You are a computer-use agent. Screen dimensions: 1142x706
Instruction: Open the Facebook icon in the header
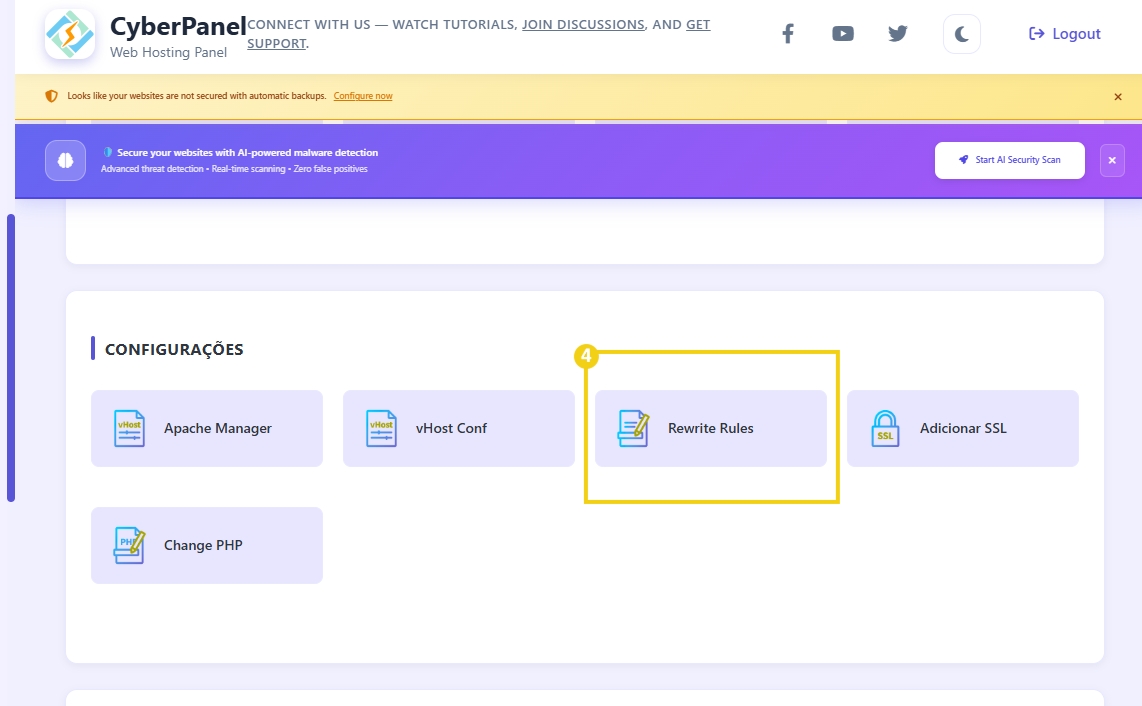787,33
